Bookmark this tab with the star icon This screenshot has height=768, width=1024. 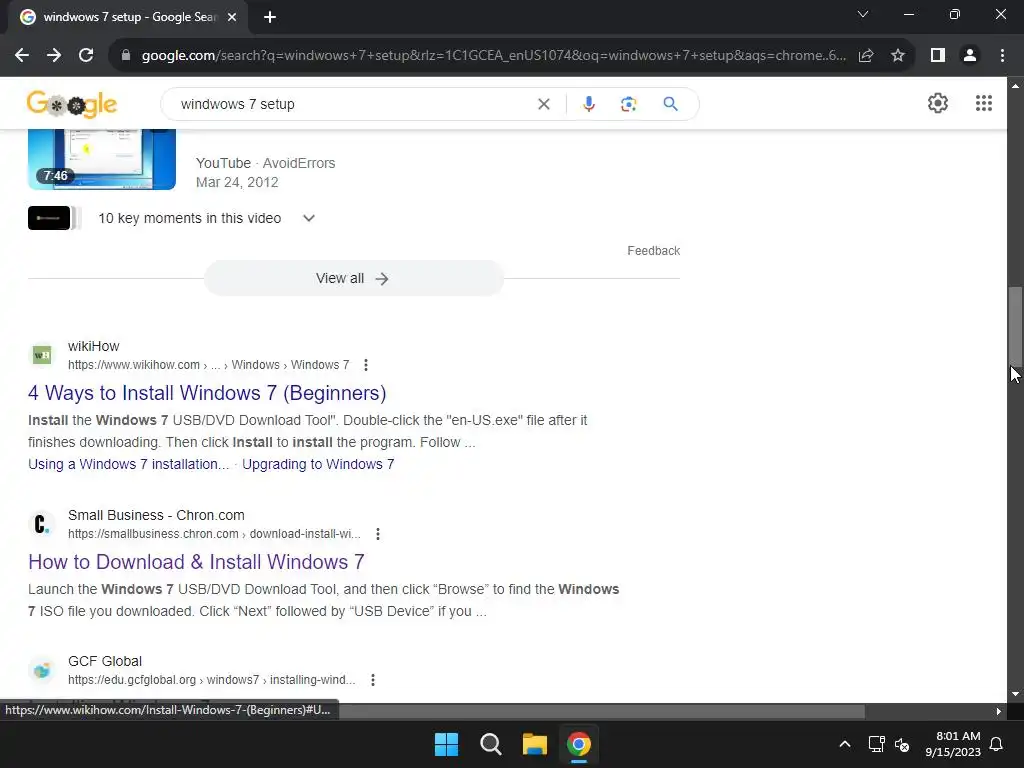(x=898, y=56)
